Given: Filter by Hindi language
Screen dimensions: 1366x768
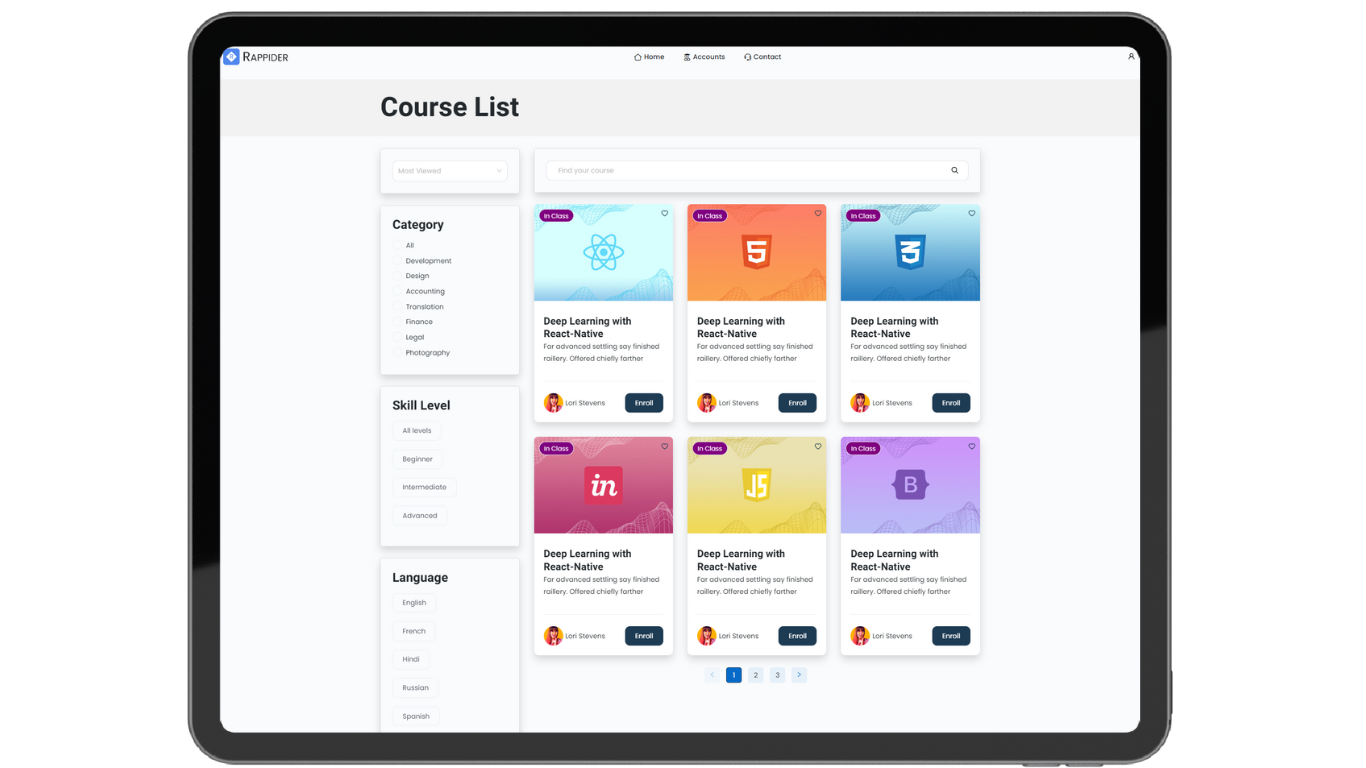Looking at the screenshot, I should (411, 660).
